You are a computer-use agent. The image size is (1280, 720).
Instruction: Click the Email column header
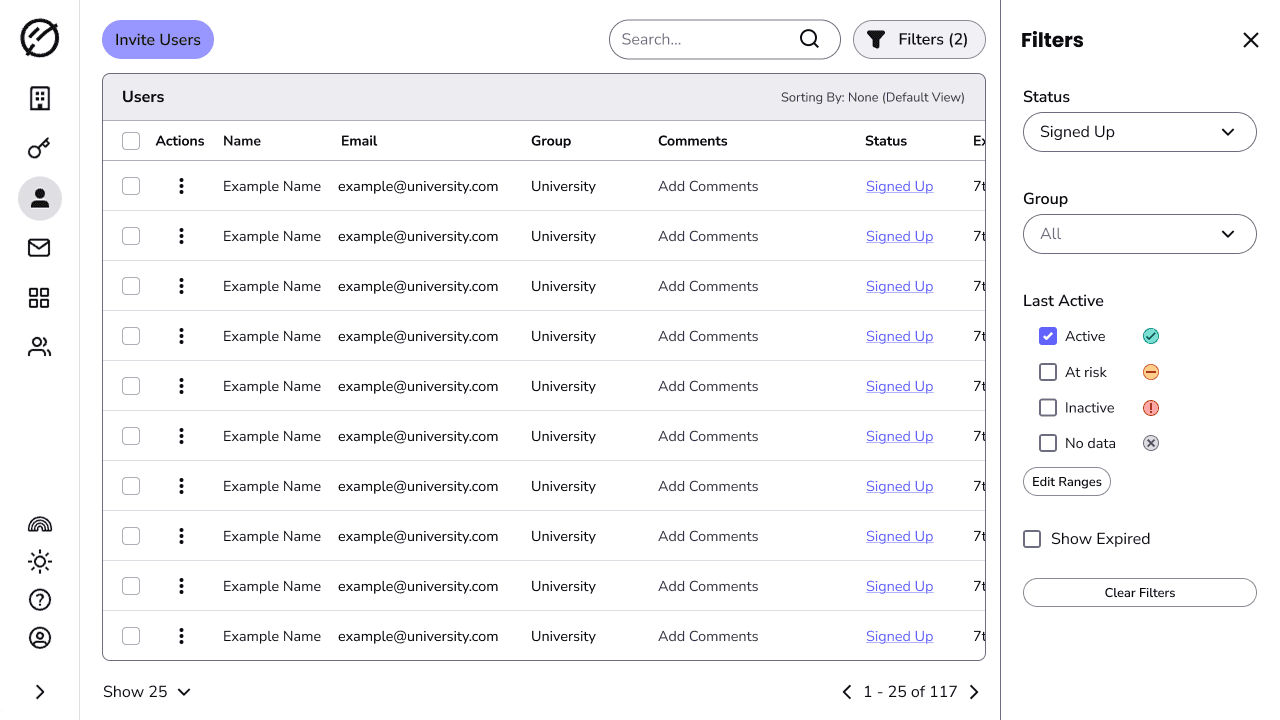[x=359, y=141]
